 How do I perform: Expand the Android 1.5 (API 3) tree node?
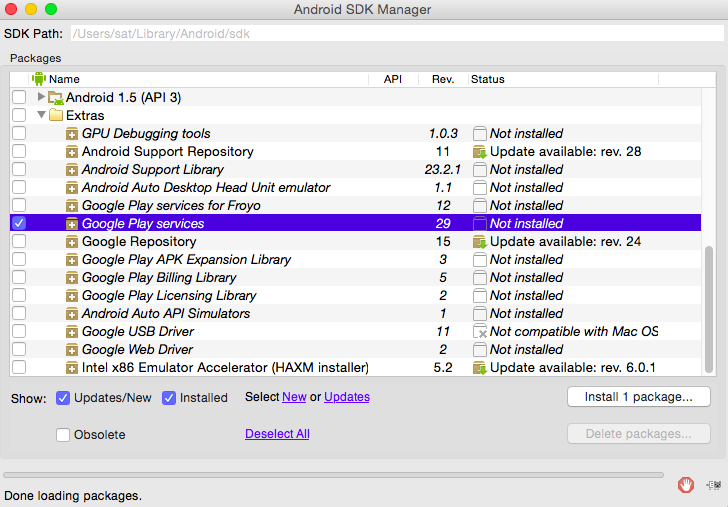point(41,97)
